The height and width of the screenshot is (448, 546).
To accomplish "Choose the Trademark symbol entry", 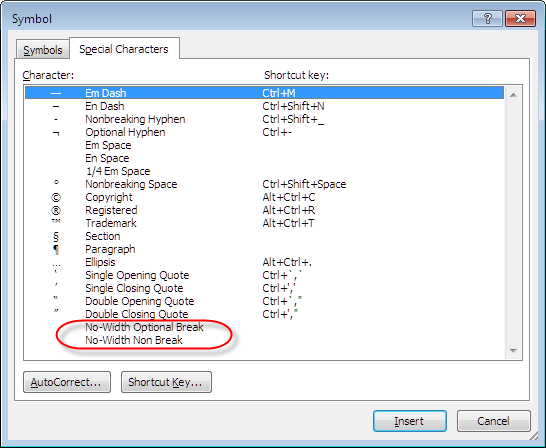I will 264,223.
